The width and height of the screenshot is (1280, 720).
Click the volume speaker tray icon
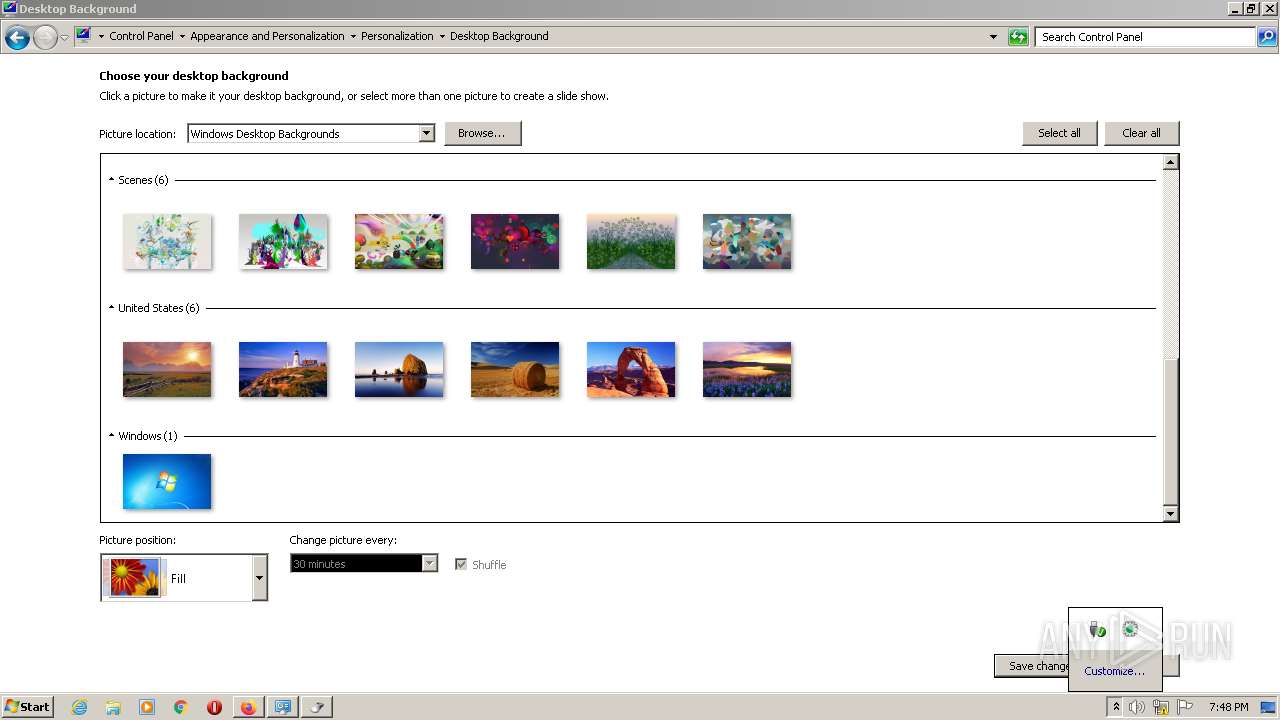(1137, 707)
